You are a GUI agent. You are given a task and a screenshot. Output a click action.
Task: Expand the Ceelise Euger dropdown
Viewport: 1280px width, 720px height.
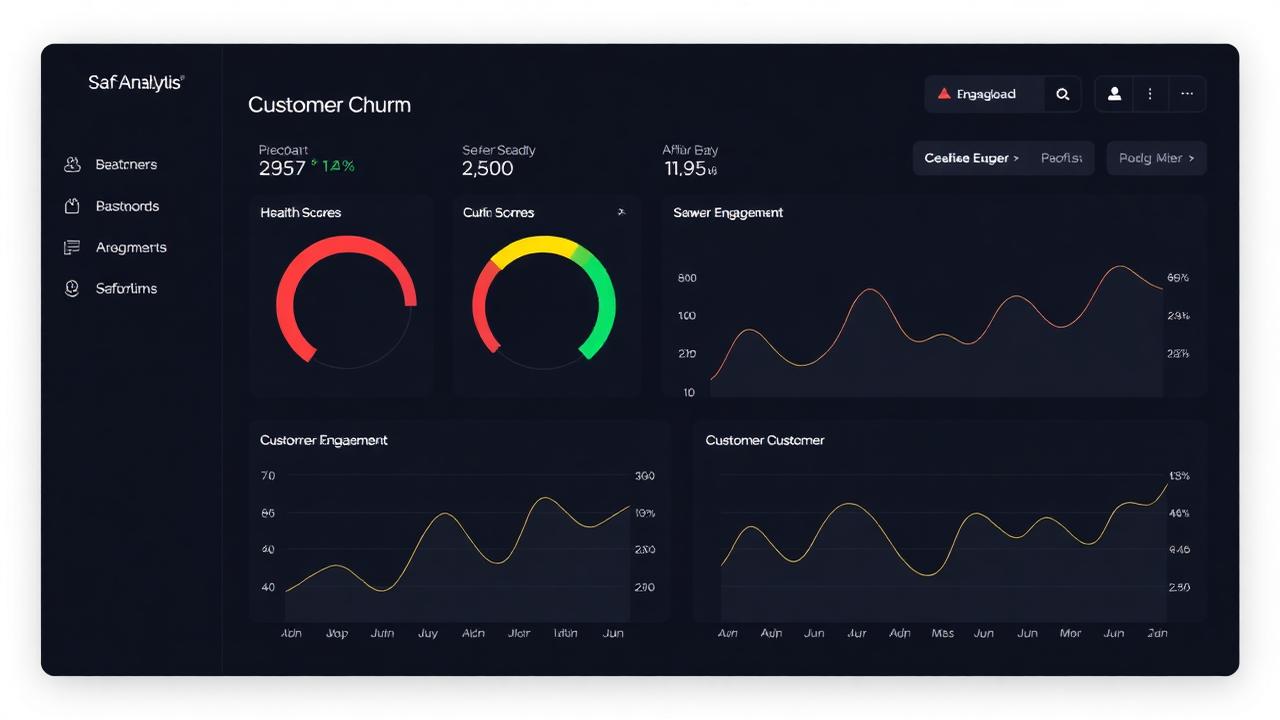click(x=971, y=158)
